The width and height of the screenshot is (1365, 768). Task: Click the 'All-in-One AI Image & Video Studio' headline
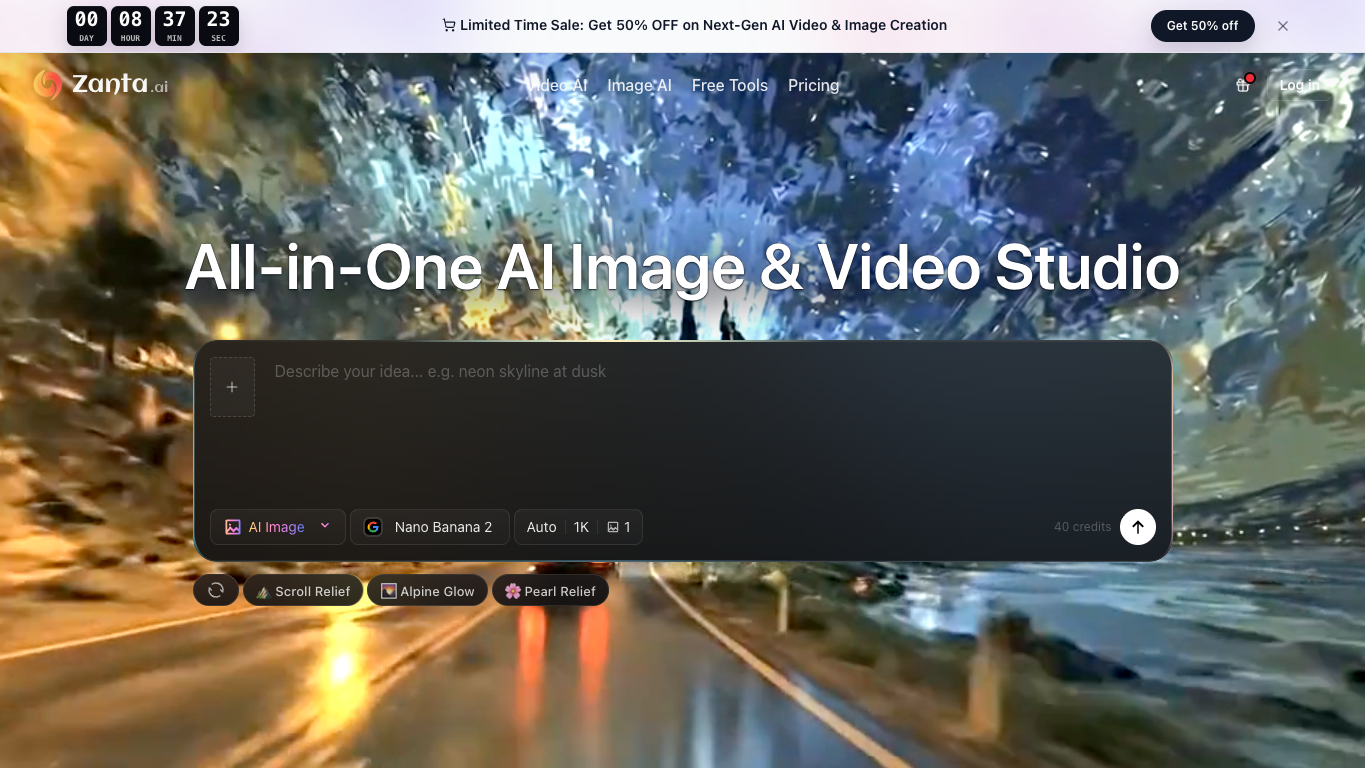click(682, 268)
